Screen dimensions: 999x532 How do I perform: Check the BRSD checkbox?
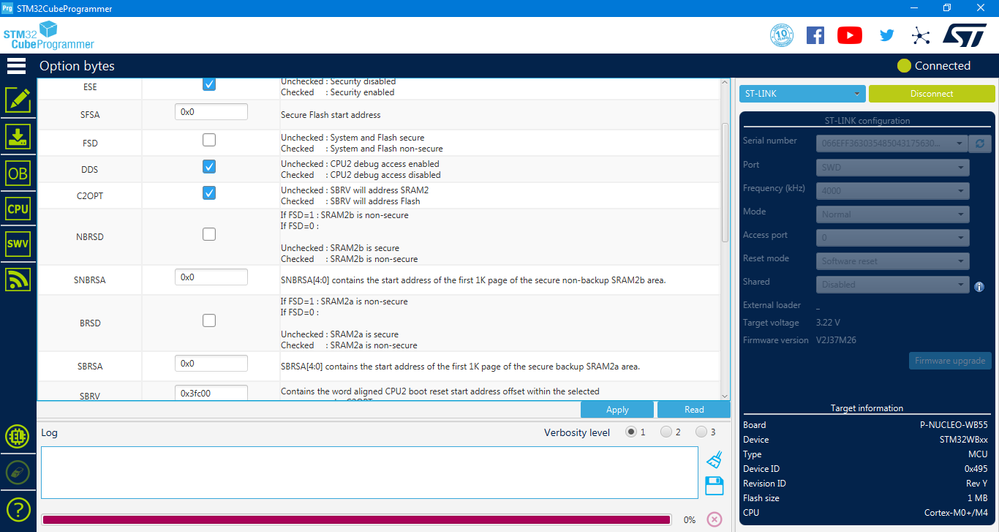coord(209,320)
